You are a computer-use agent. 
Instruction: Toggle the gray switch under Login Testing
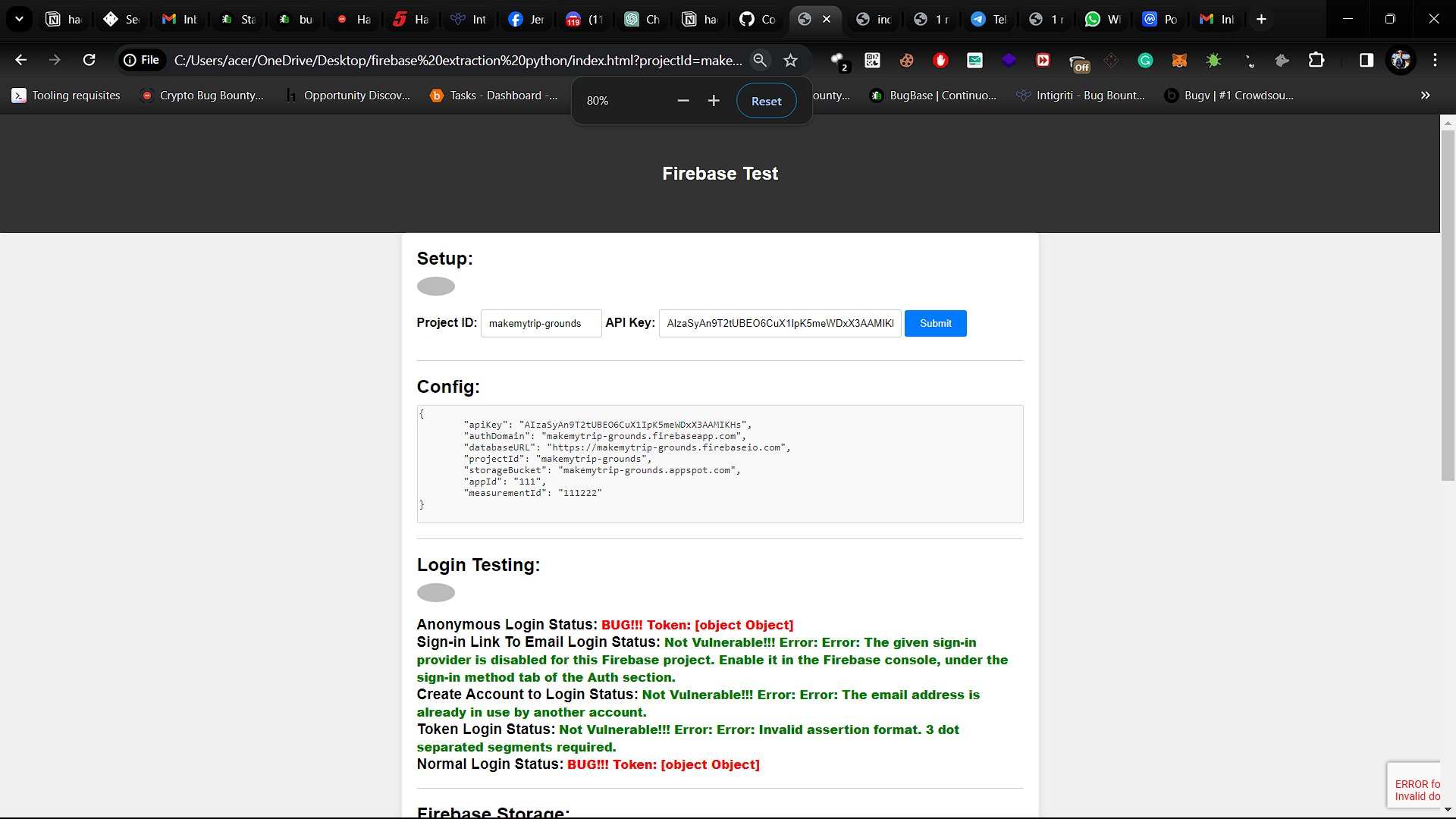436,593
